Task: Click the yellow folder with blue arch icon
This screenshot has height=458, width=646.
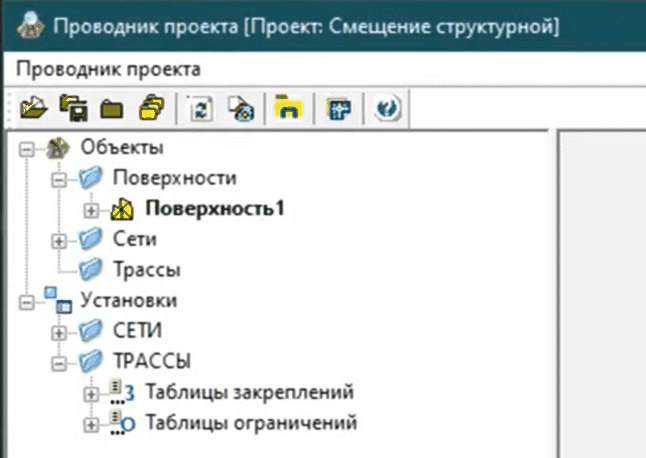Action: tap(288, 107)
